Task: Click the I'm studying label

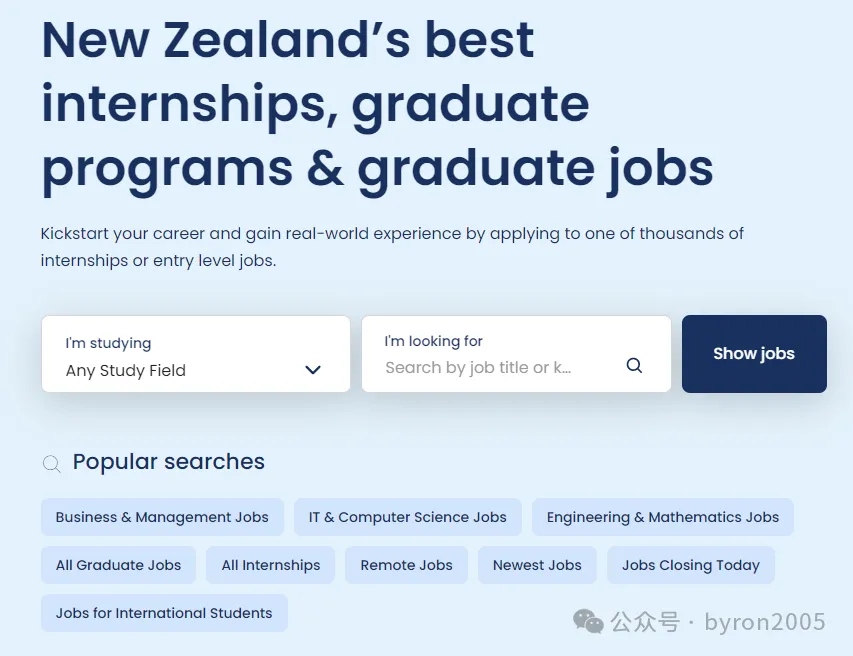Action: [x=108, y=343]
